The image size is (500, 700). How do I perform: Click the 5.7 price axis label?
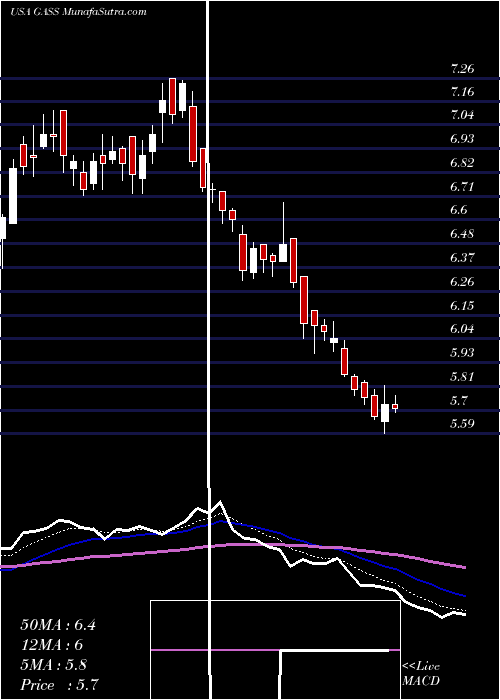point(459,401)
